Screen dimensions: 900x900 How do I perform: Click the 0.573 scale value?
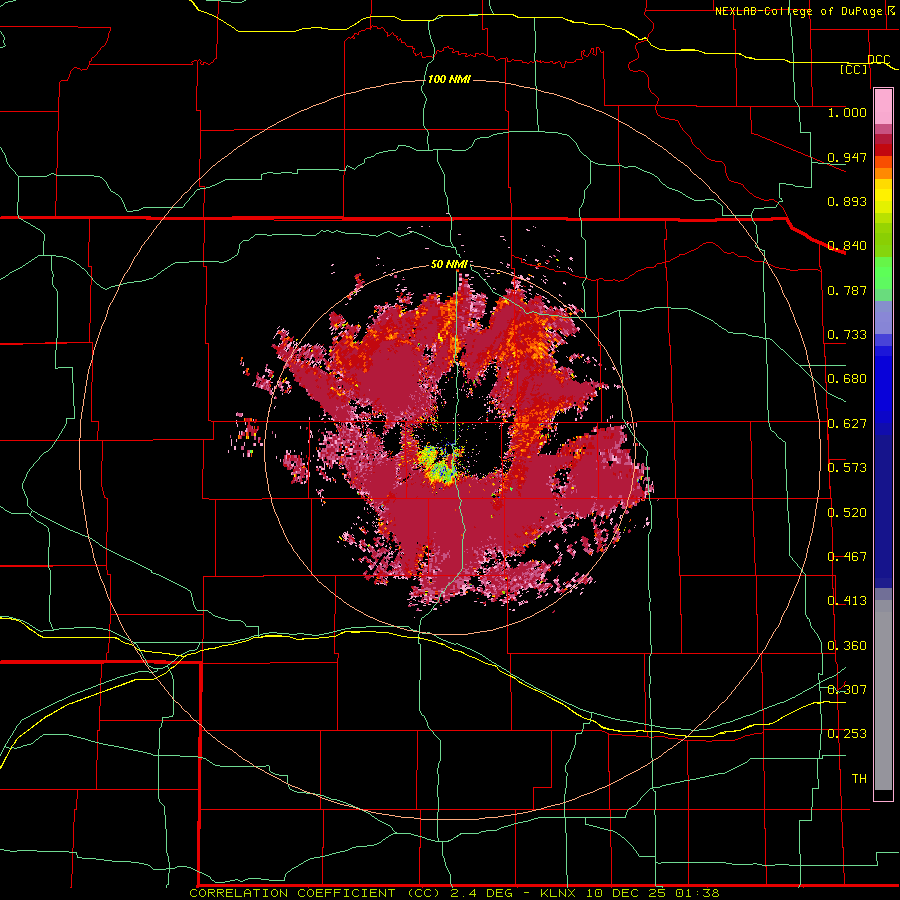click(847, 468)
